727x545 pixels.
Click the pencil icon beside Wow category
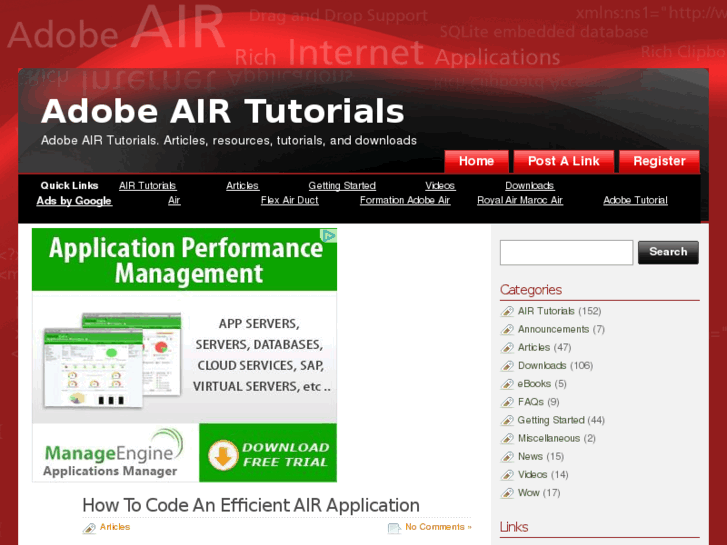507,493
